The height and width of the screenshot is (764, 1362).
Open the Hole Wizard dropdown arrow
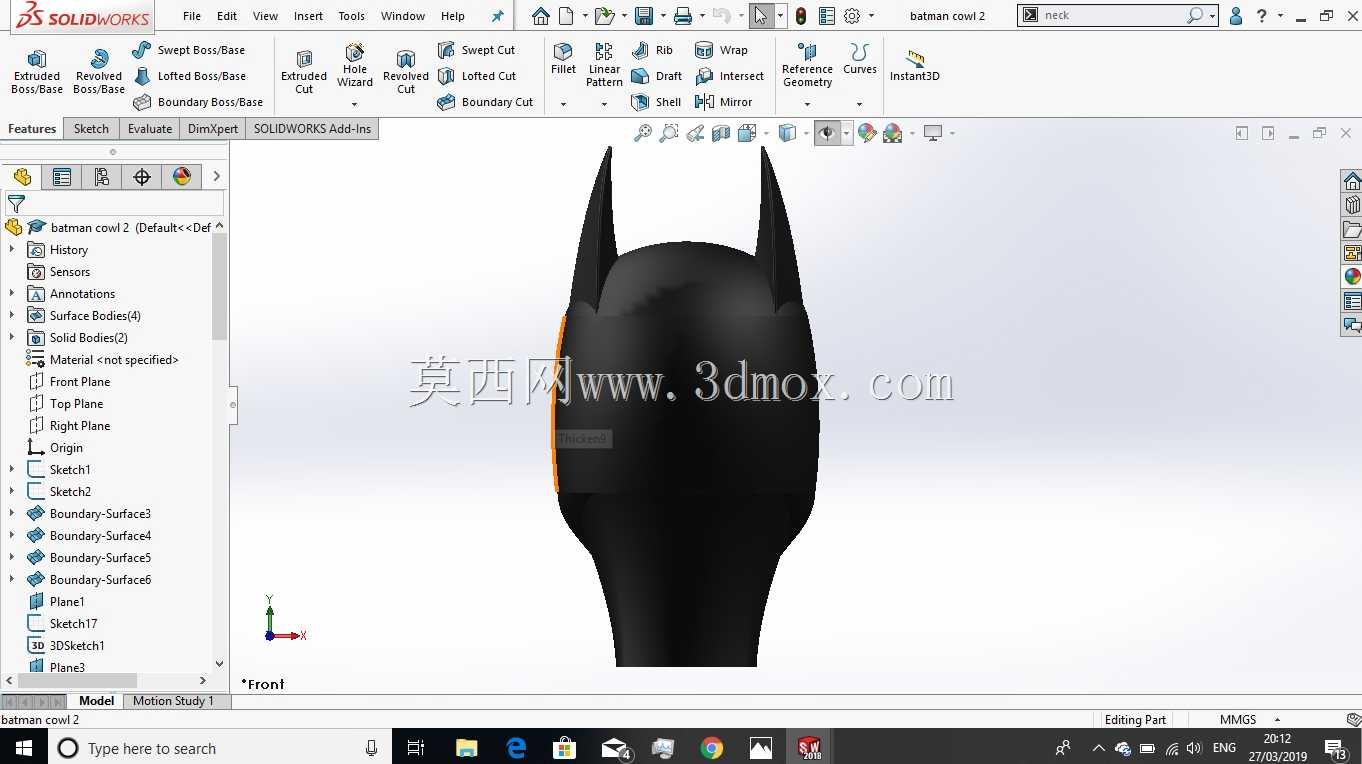(355, 104)
